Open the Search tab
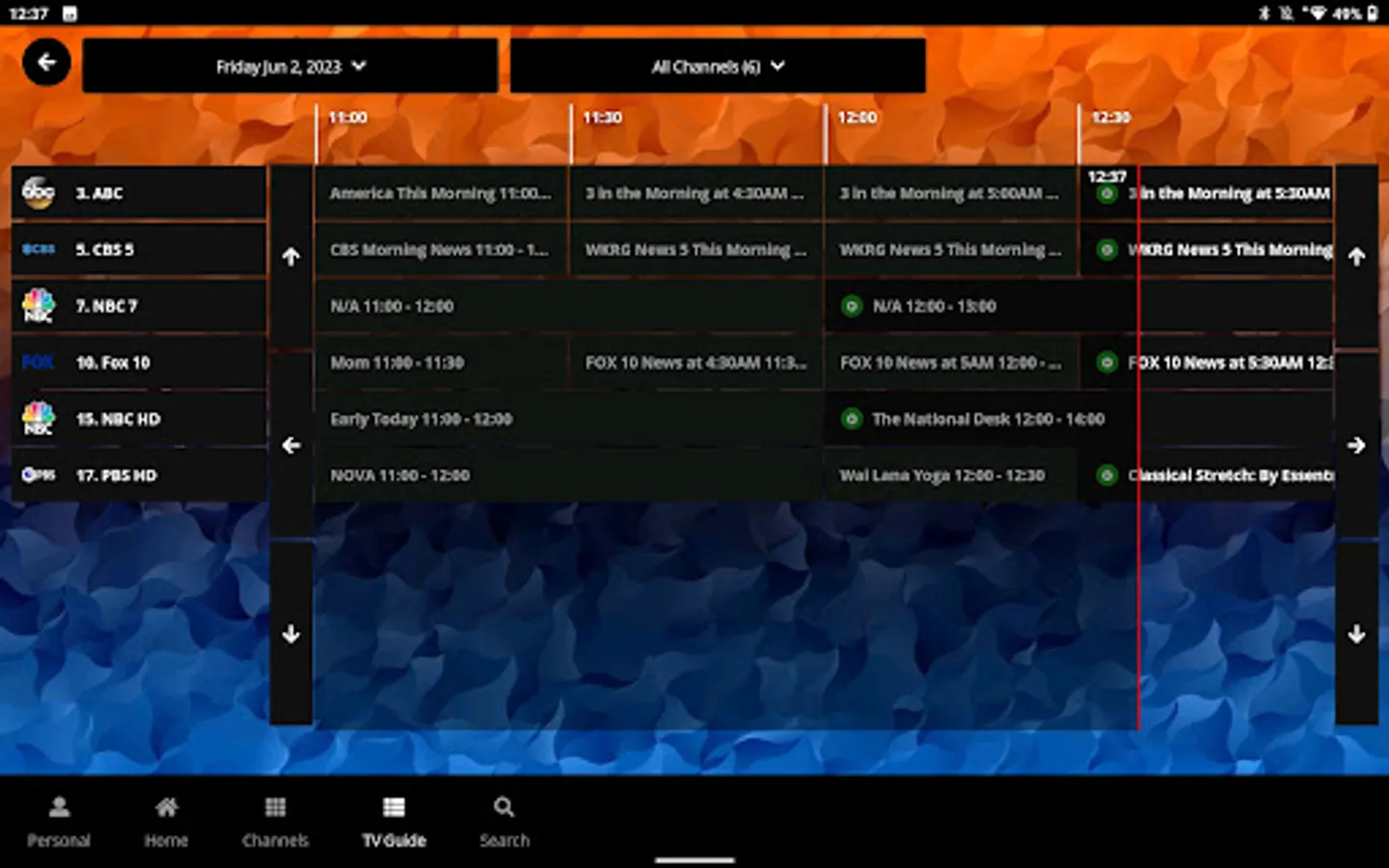1389x868 pixels. tap(504, 822)
